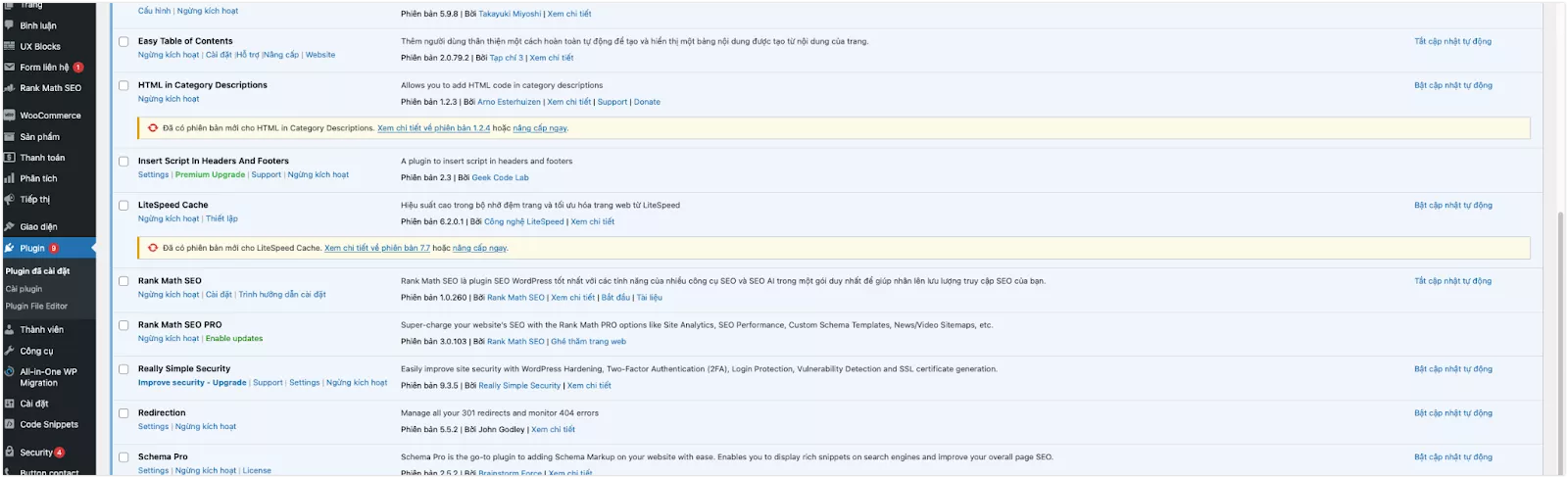Open the Thành viên menu
1568x478 pixels.
41,329
